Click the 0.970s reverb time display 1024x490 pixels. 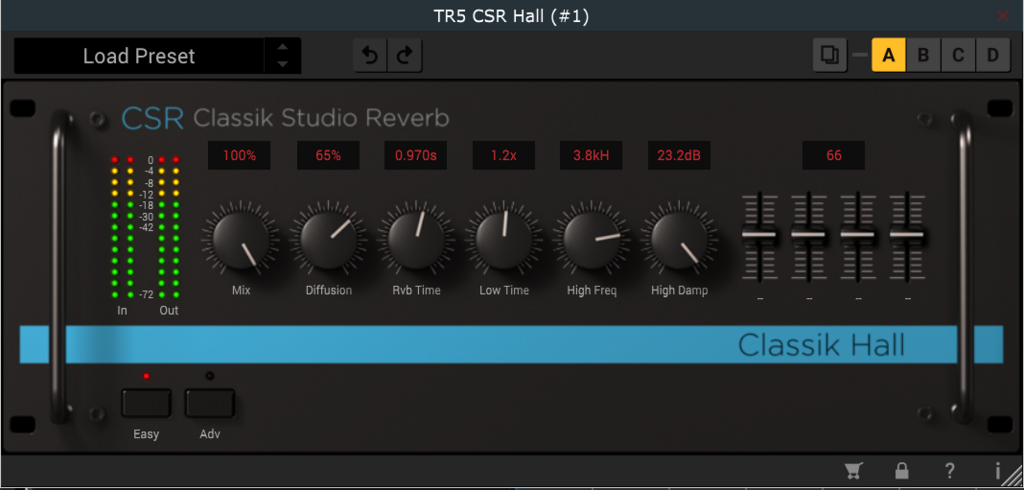[x=415, y=155]
